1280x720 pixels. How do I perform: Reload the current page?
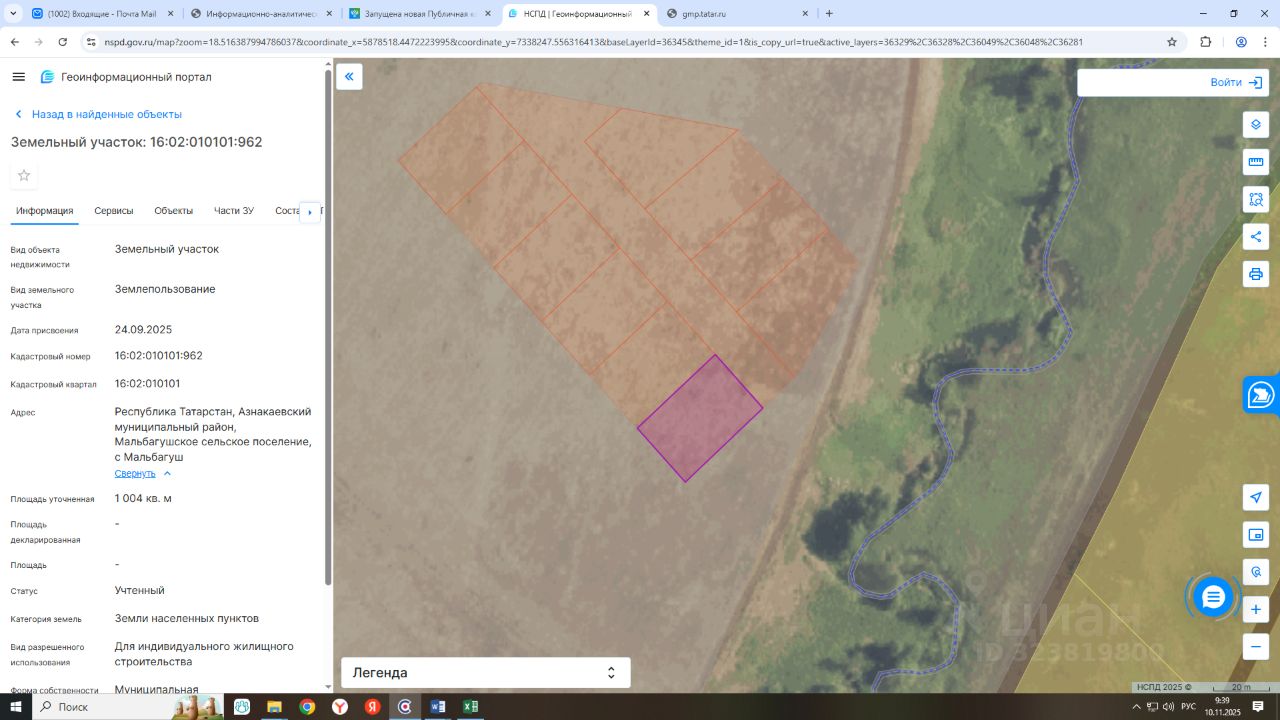click(63, 42)
